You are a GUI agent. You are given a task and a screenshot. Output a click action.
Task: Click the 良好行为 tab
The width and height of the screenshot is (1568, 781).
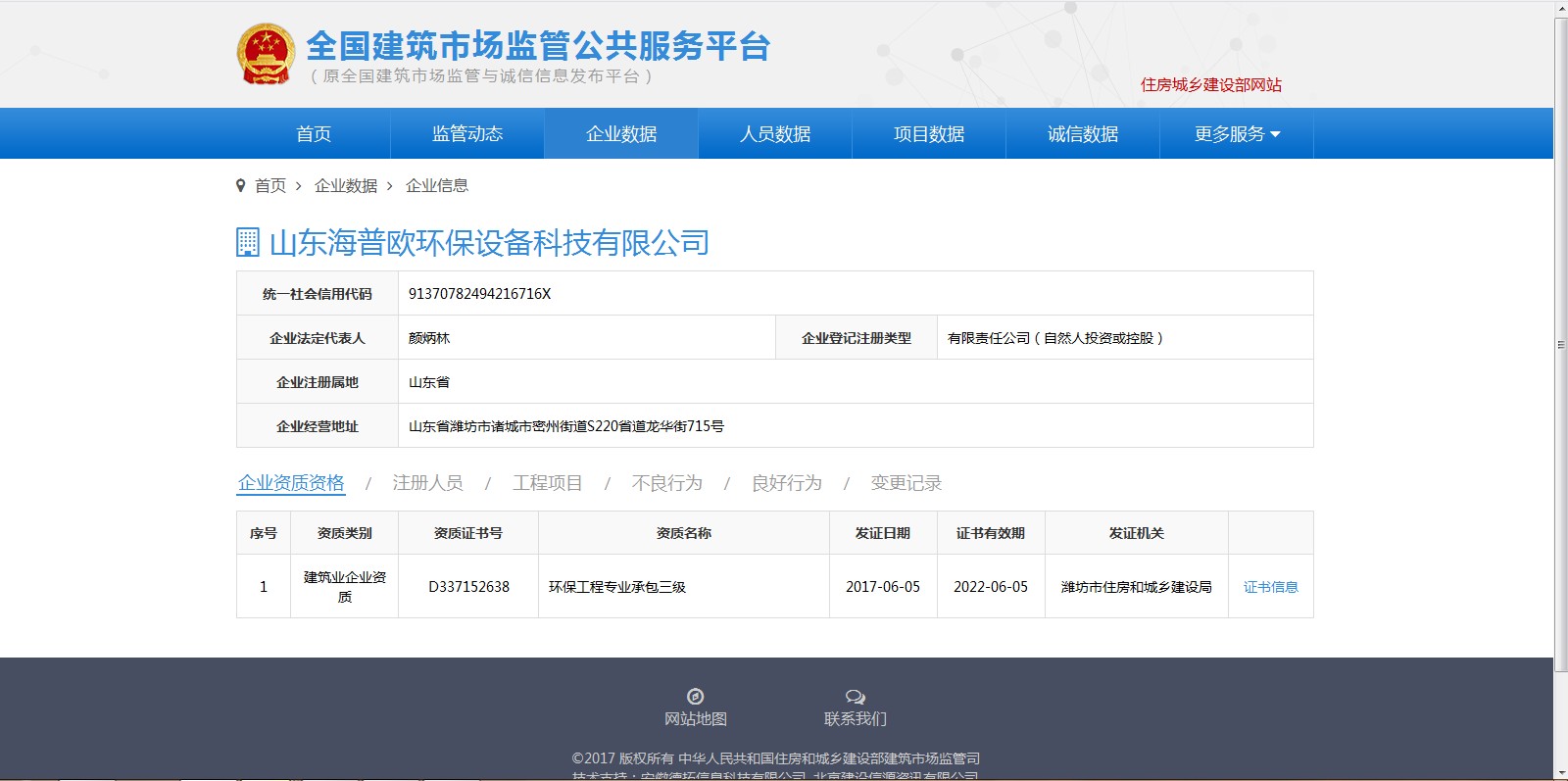pos(786,483)
